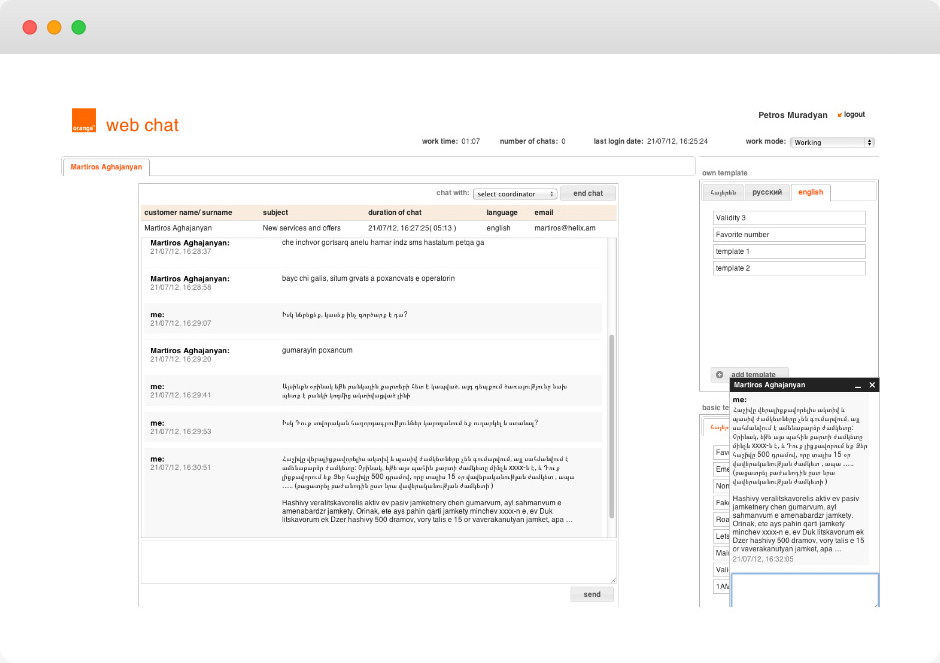940x663 pixels.
Task: Switch to Martiros Aghajanyan chat tab
Action: tap(106, 167)
